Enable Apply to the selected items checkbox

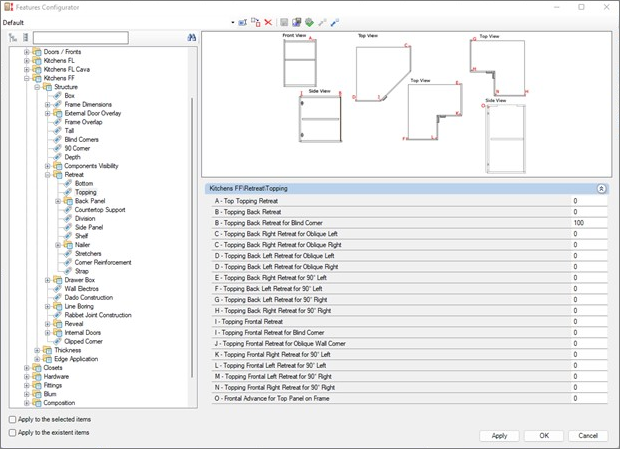pos(12,420)
